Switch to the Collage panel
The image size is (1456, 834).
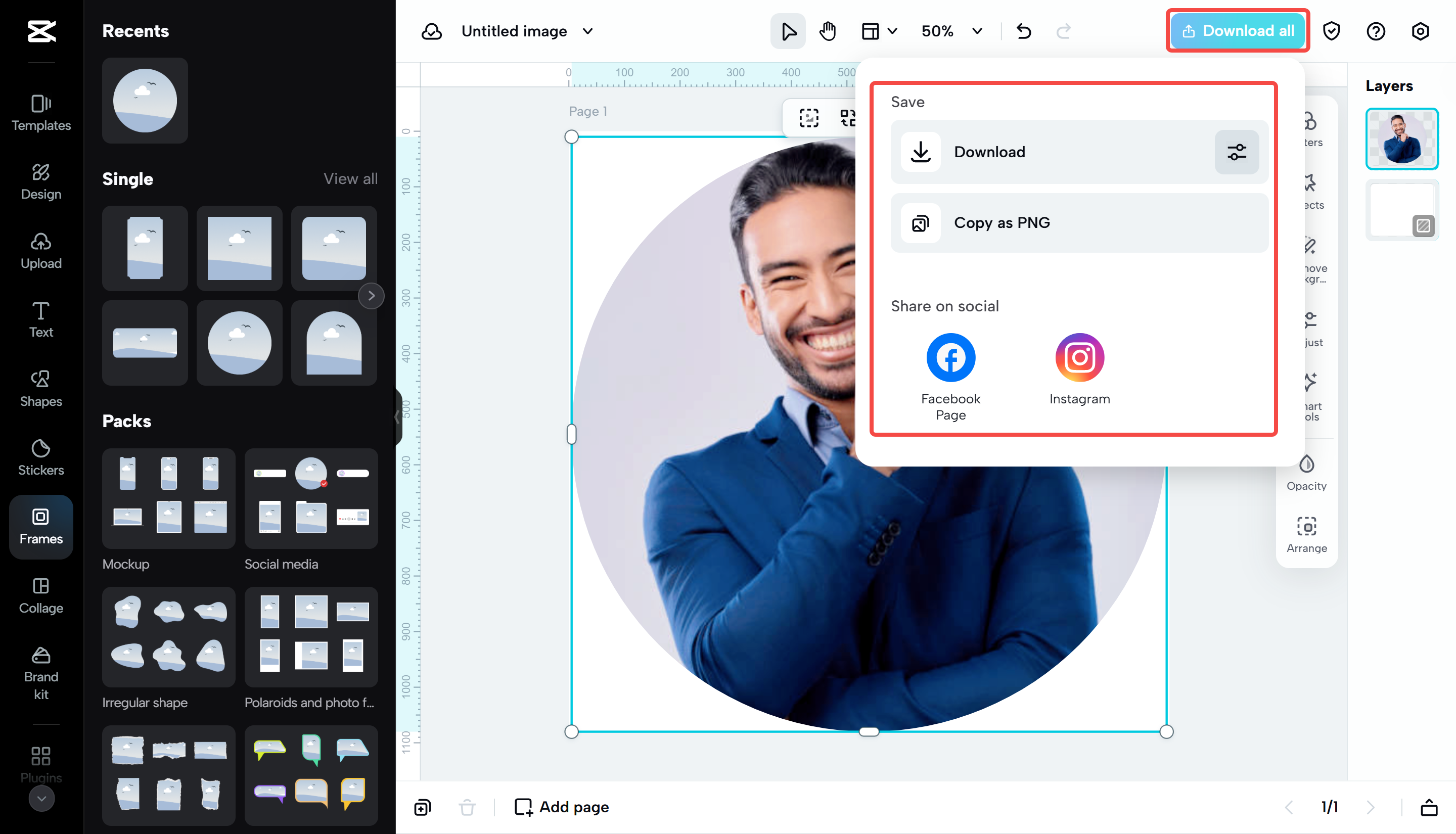pyautogui.click(x=40, y=595)
